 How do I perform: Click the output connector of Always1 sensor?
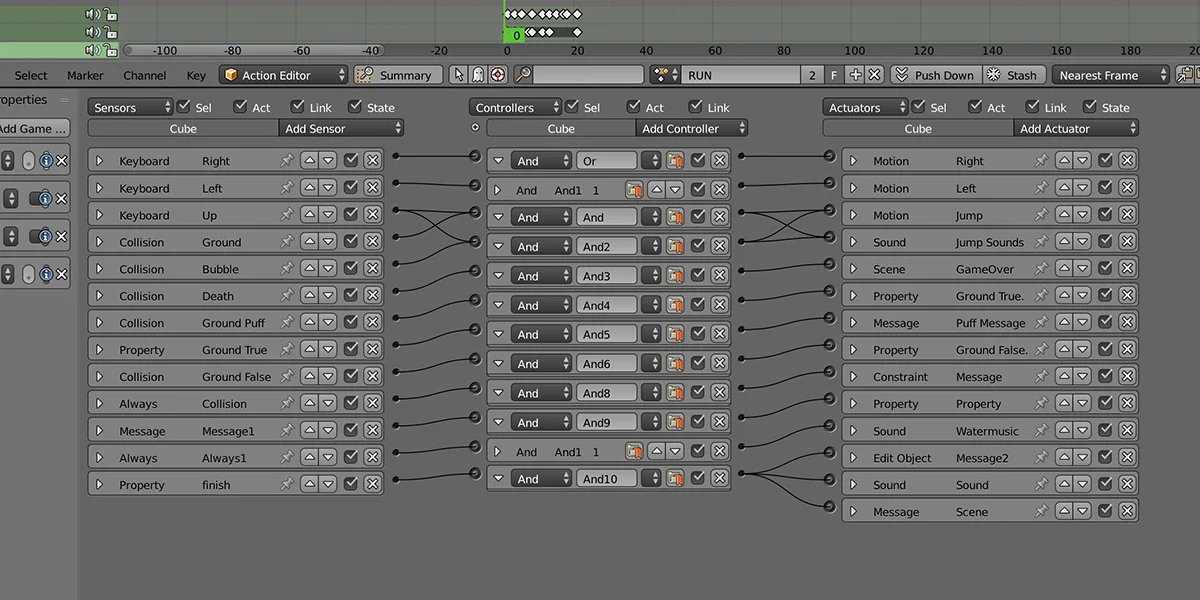[397, 454]
